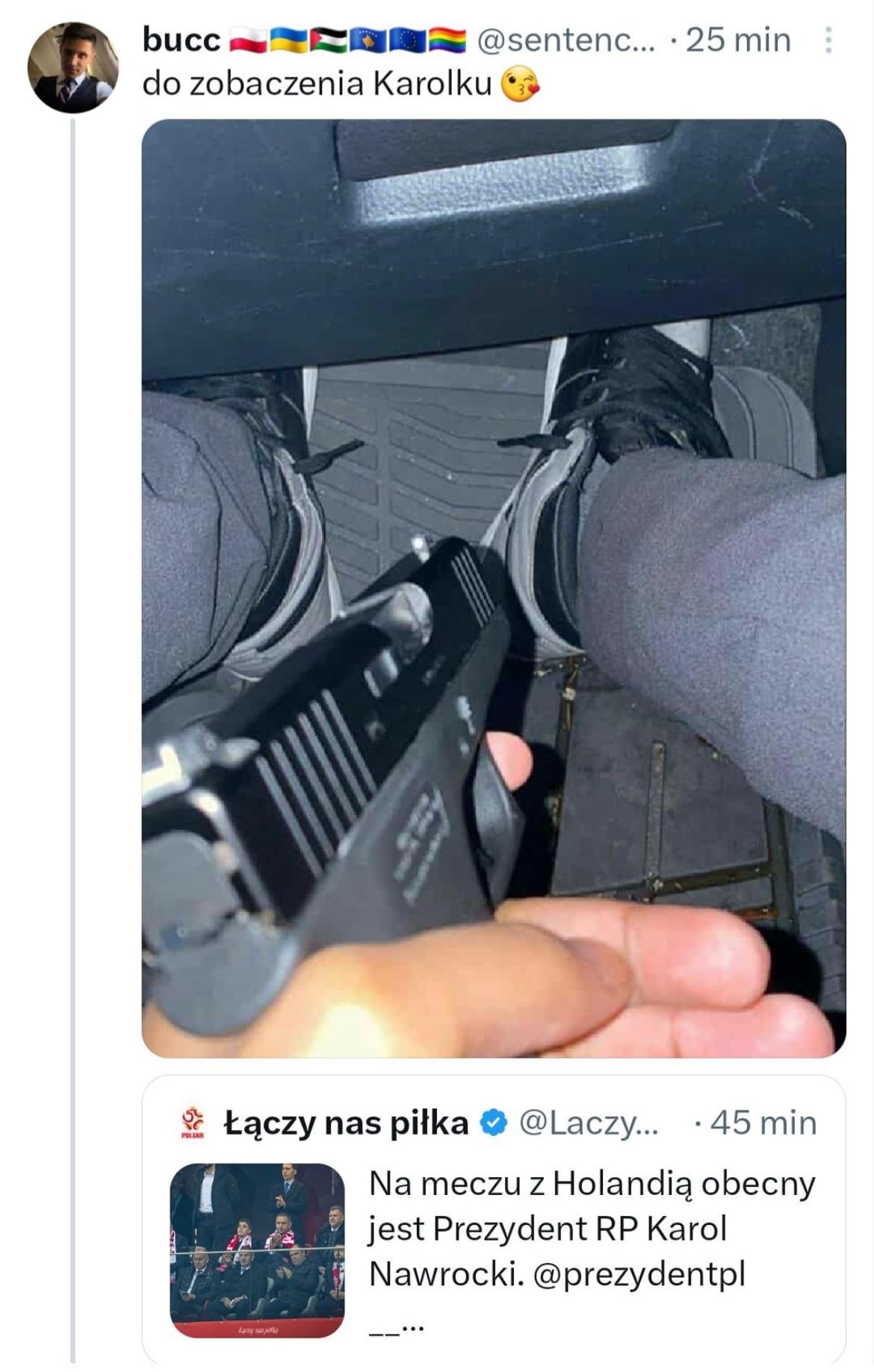Click the Polska football logo avatar
This screenshot has height=1372, width=874.
click(x=193, y=1123)
